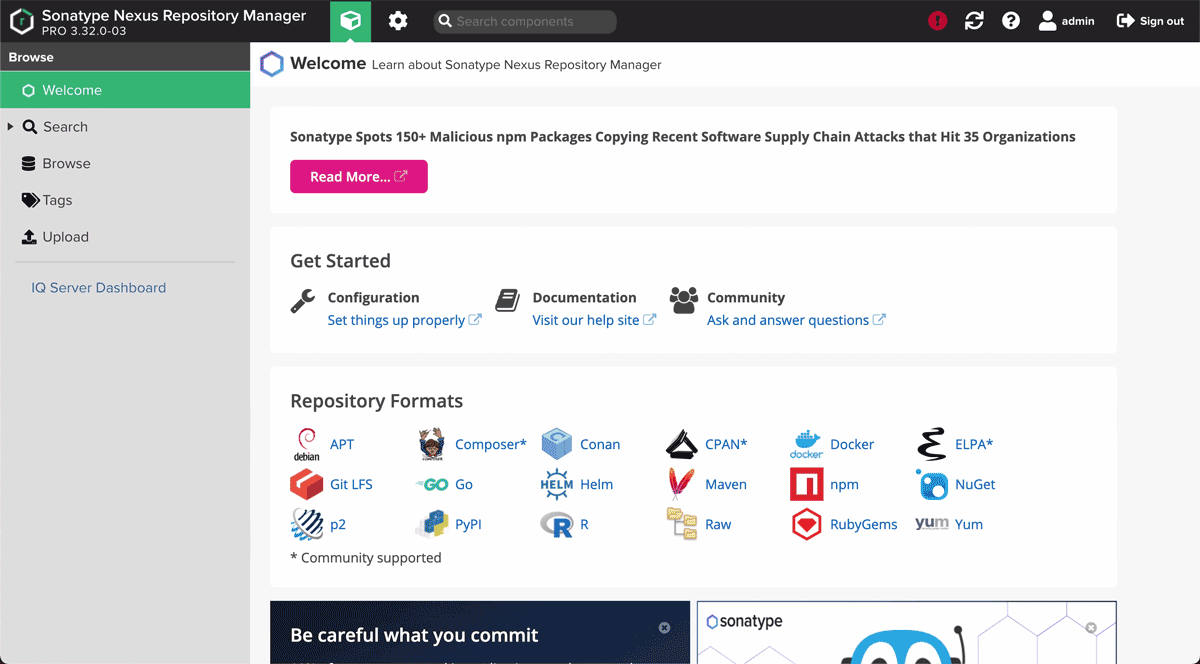1200x664 pixels.
Task: Open the ELPA* format link
Action: [x=974, y=444]
